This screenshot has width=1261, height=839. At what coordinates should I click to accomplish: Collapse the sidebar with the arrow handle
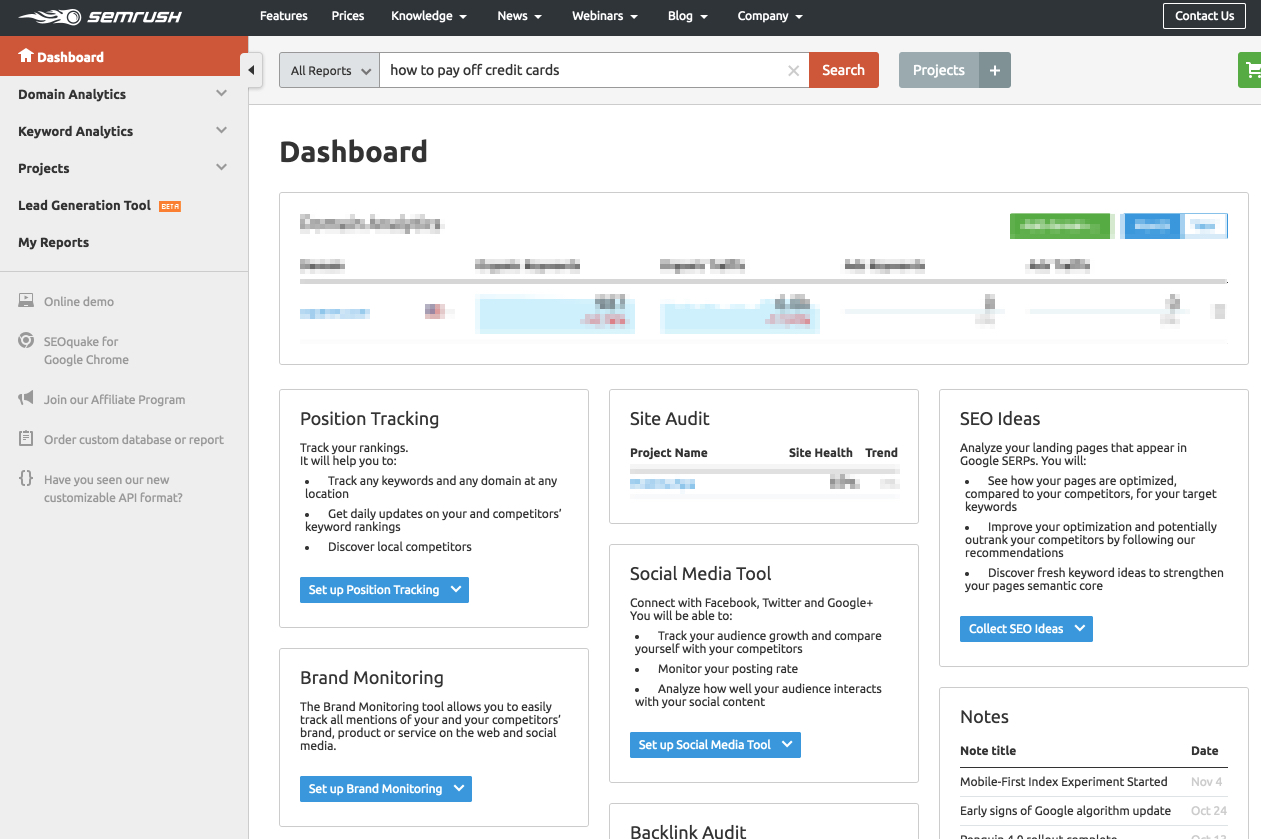tap(250, 70)
